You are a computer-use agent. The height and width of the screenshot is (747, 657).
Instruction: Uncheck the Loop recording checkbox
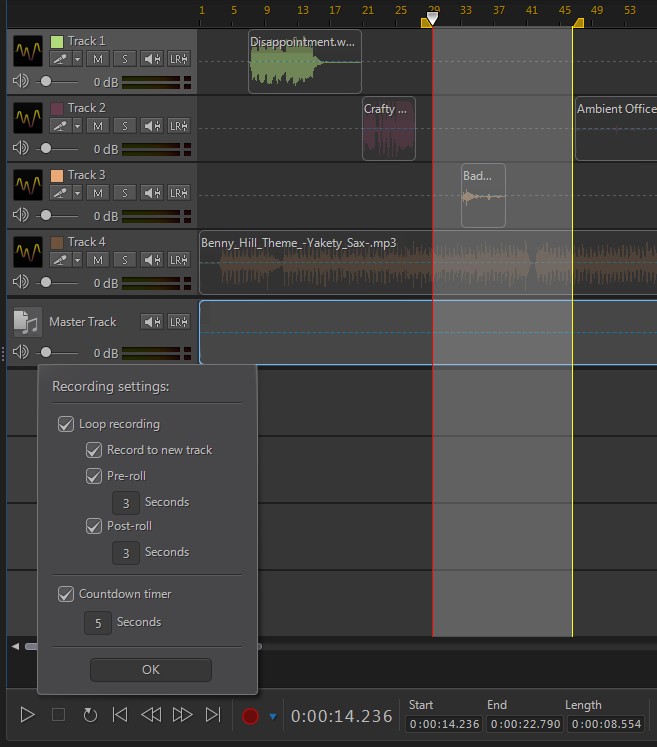[x=66, y=424]
